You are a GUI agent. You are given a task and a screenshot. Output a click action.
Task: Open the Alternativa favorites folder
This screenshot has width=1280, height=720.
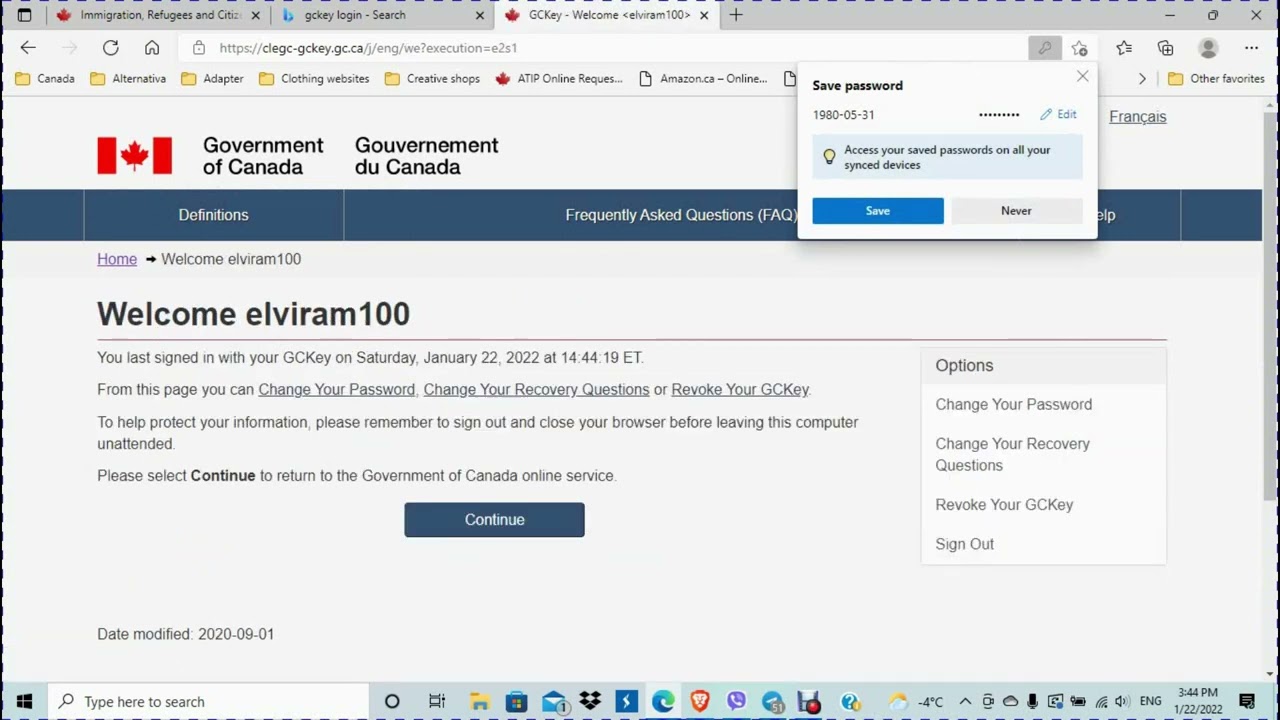click(128, 78)
